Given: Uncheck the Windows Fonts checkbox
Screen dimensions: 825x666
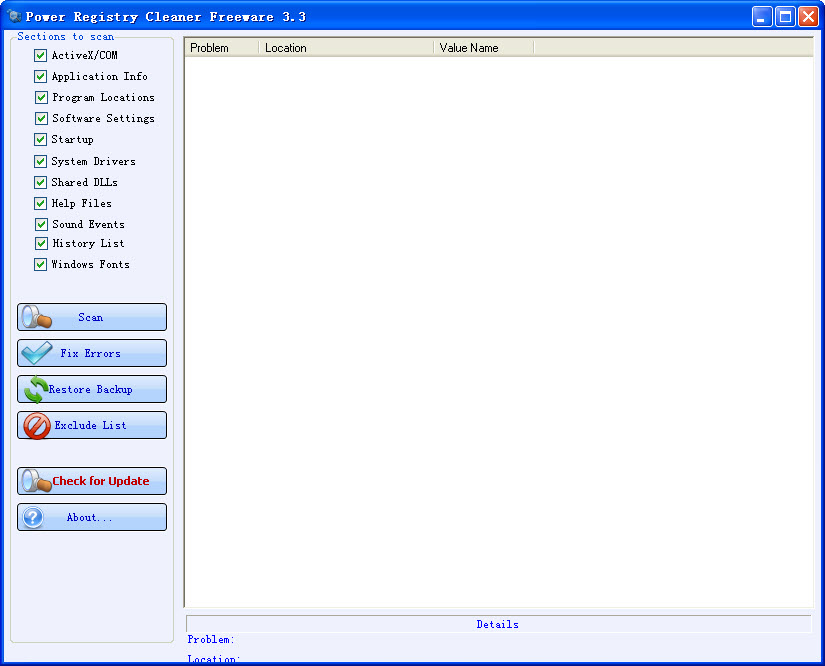Looking at the screenshot, I should coord(41,264).
